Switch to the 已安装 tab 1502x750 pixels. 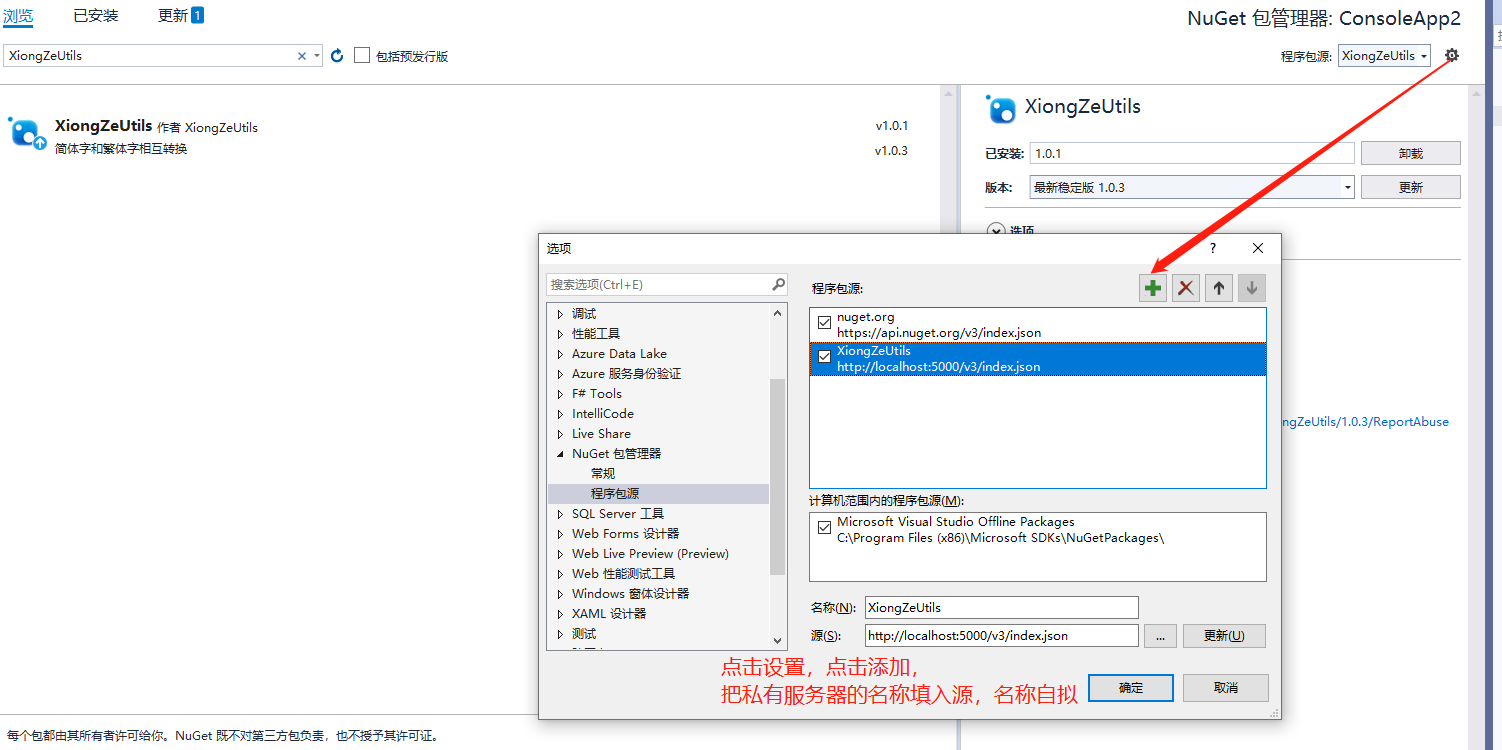pyautogui.click(x=96, y=15)
